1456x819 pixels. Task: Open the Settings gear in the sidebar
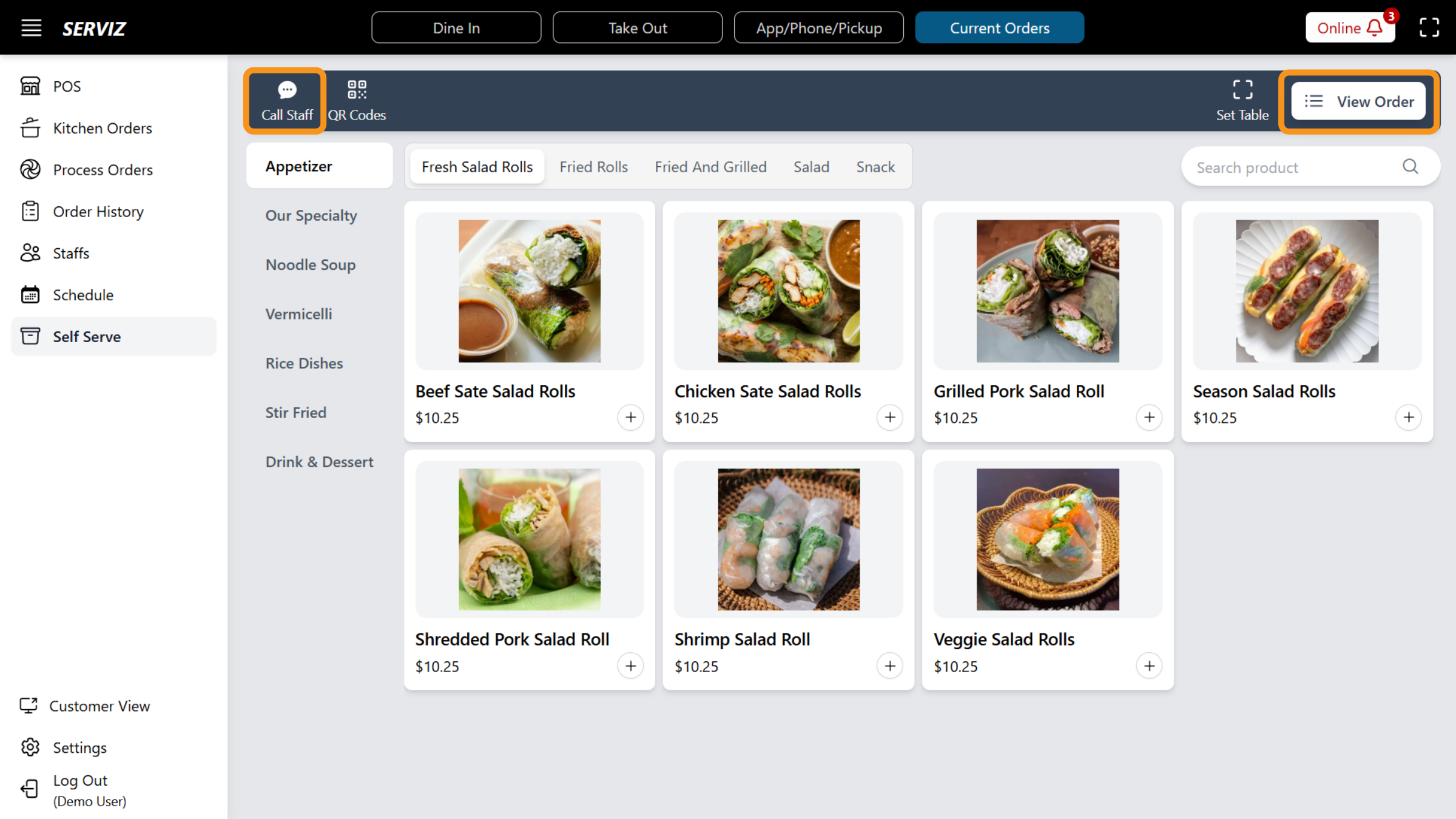(30, 747)
